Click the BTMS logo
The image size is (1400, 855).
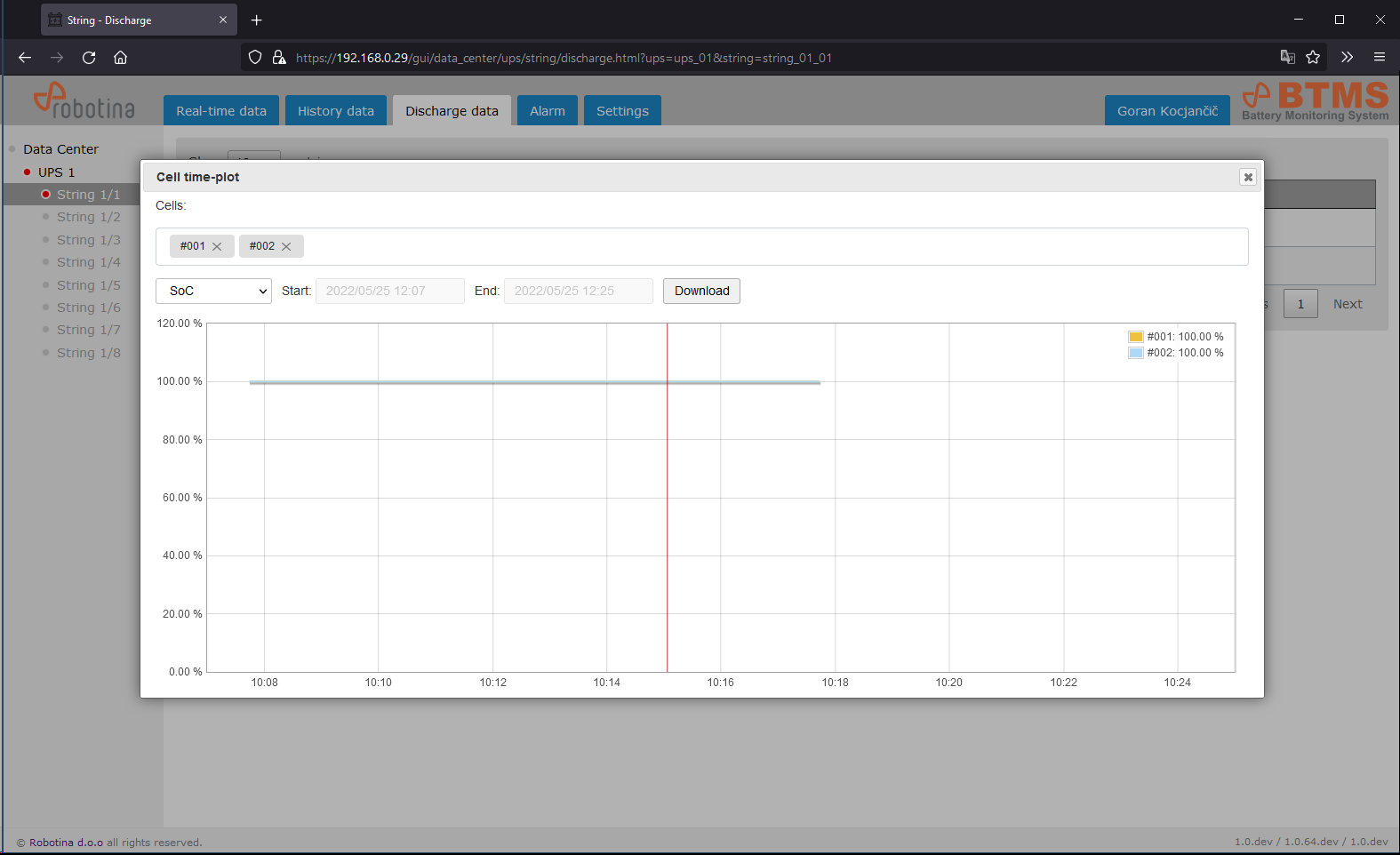(x=1316, y=101)
